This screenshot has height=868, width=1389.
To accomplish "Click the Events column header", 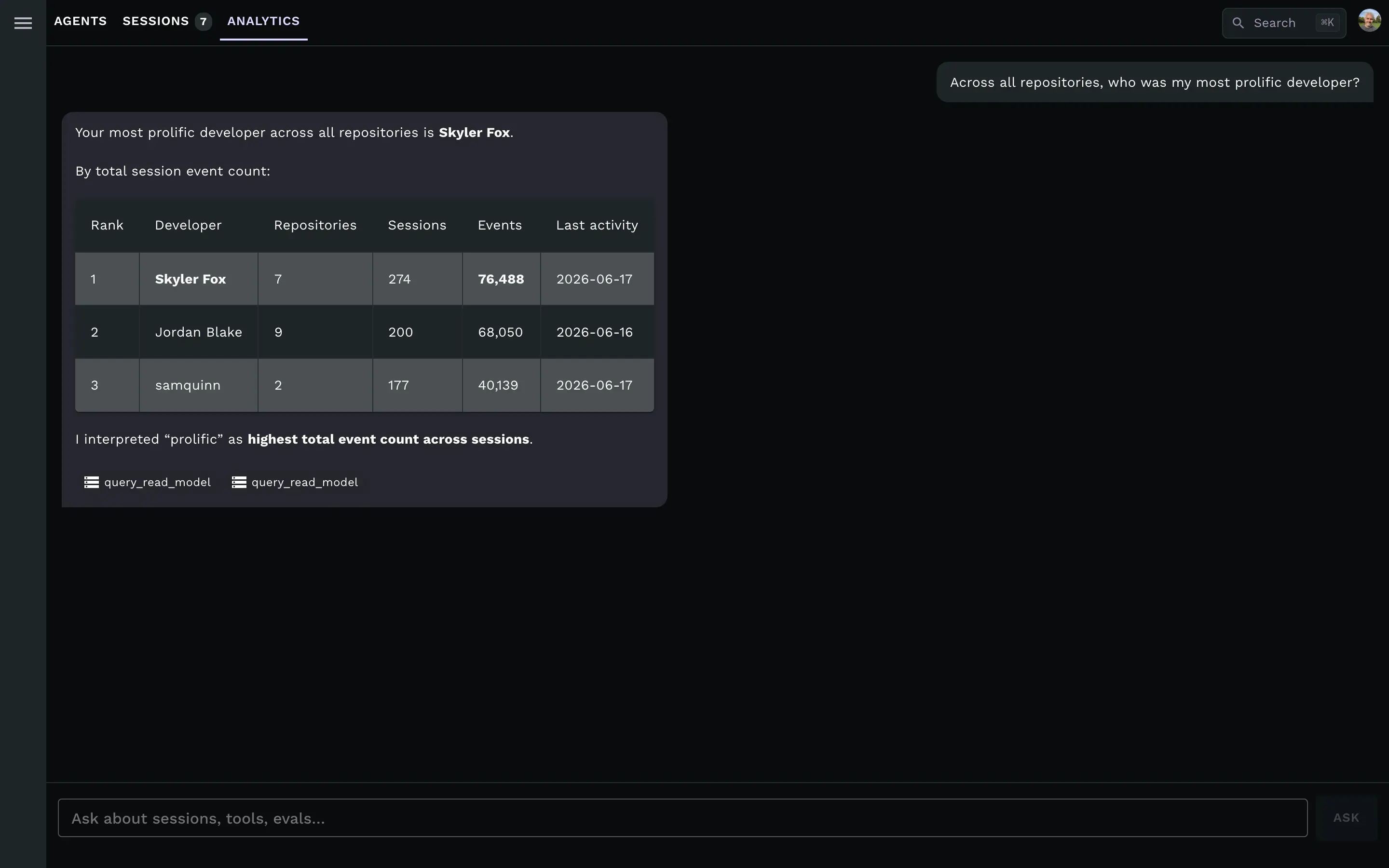I will click(500, 225).
